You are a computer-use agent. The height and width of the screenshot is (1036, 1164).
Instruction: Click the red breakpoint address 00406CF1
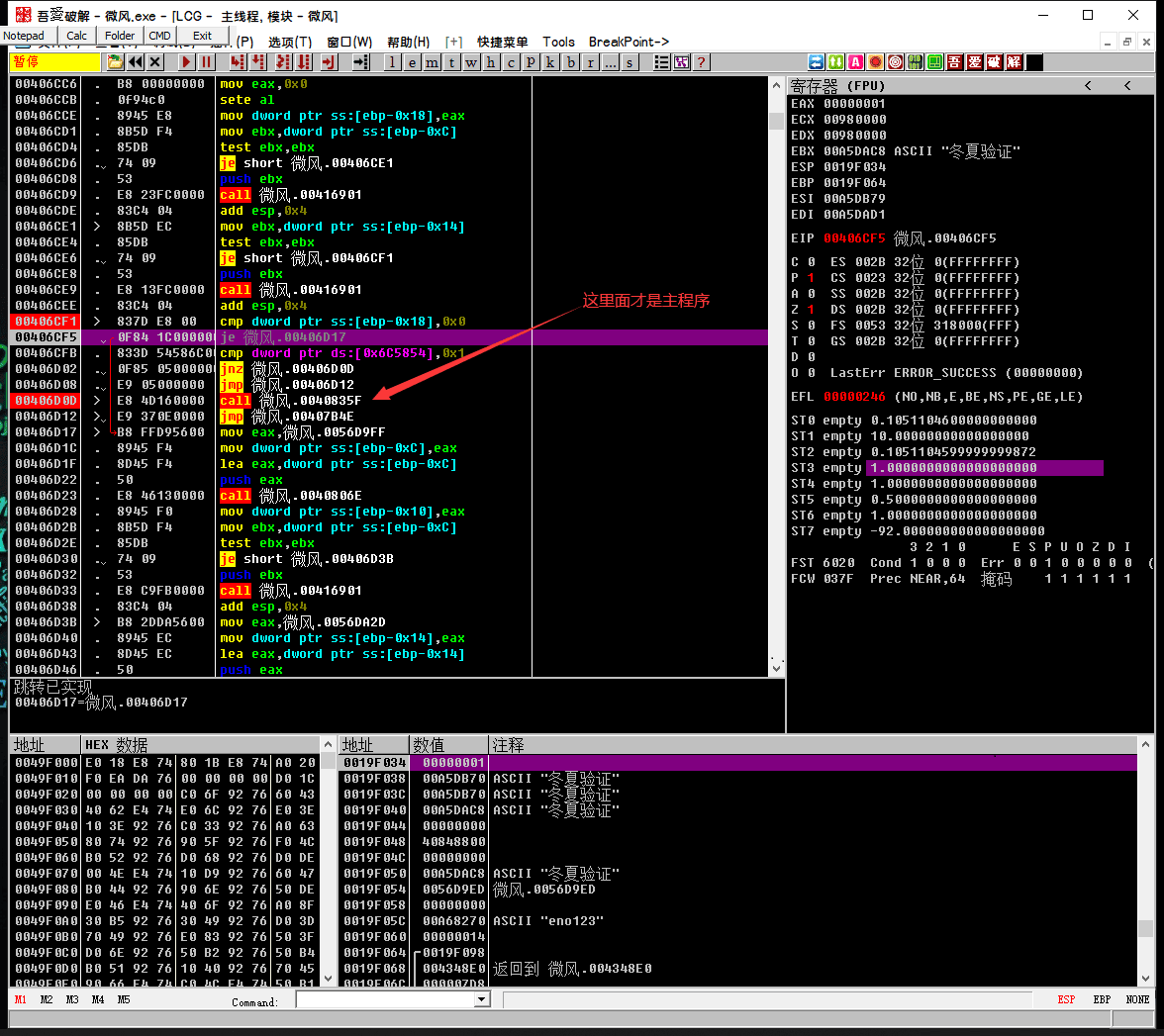point(46,322)
